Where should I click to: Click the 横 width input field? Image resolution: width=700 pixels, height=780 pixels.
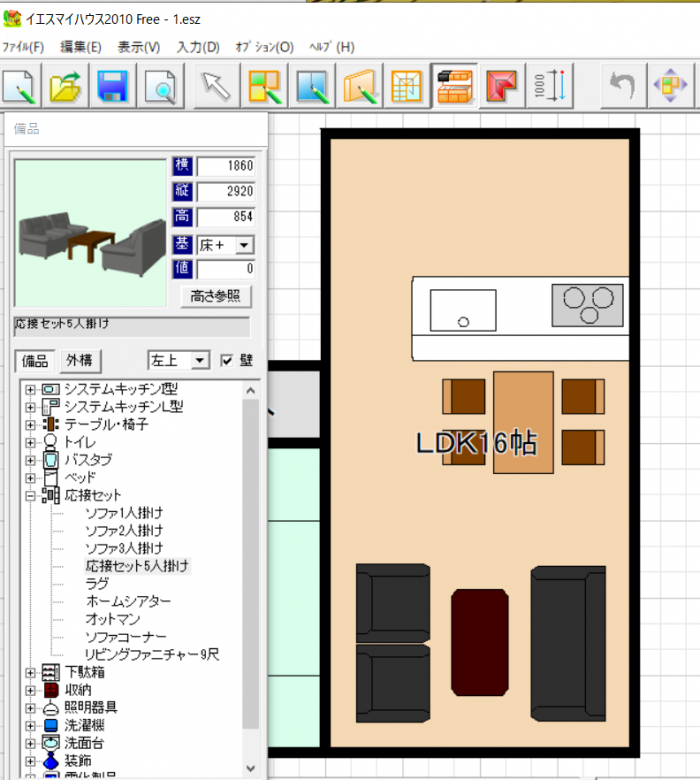tap(226, 166)
